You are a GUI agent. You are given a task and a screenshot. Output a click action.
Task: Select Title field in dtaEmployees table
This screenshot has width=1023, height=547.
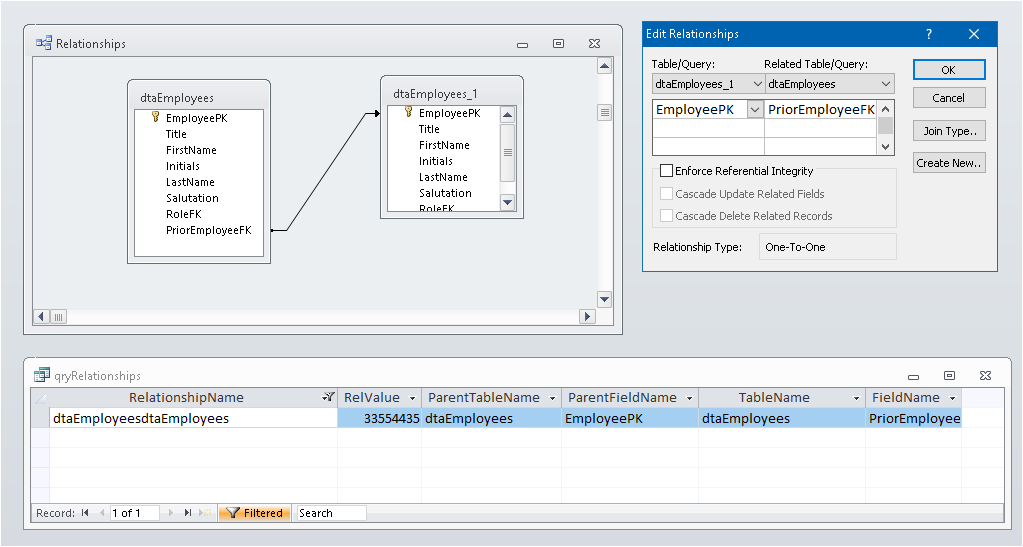point(176,134)
